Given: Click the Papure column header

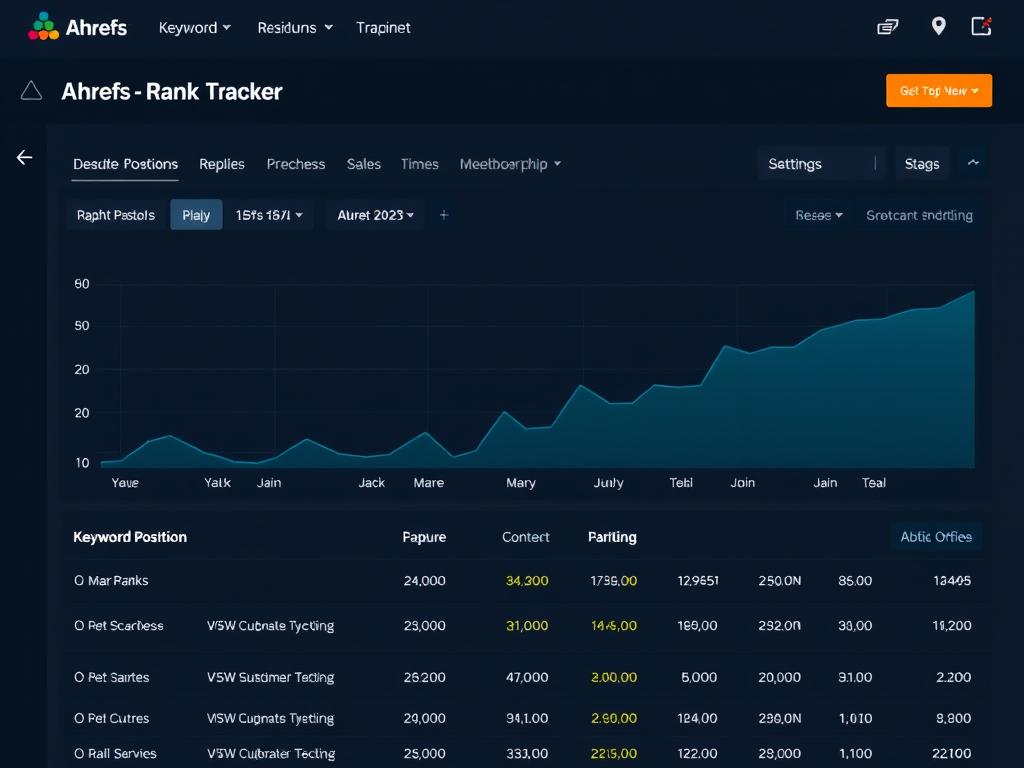Looking at the screenshot, I should (424, 537).
